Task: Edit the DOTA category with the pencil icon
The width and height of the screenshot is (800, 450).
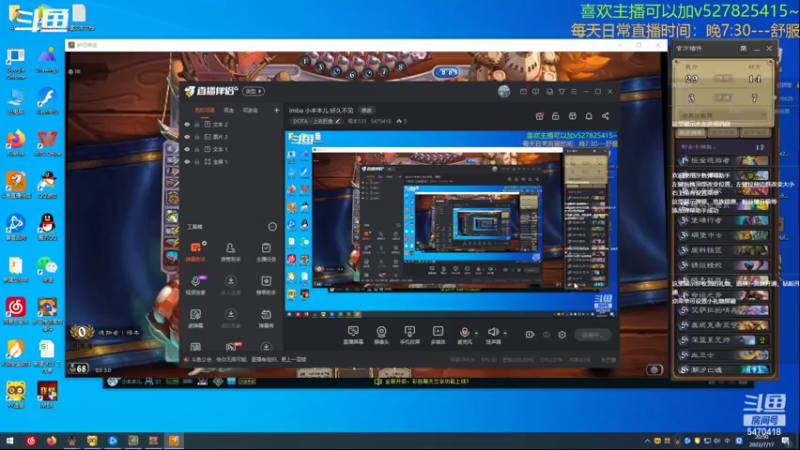Action: [338, 121]
